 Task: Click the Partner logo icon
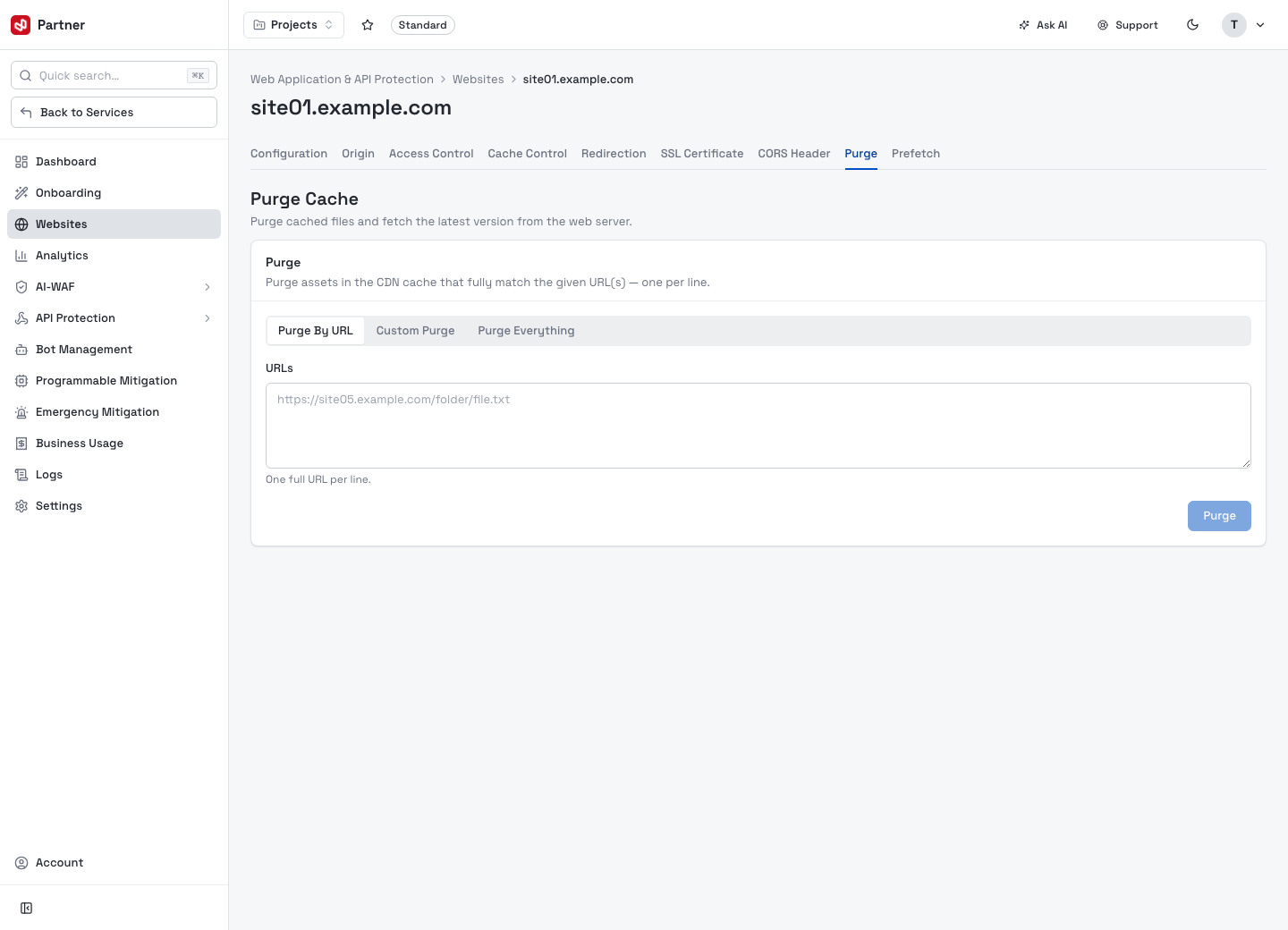coord(21,25)
